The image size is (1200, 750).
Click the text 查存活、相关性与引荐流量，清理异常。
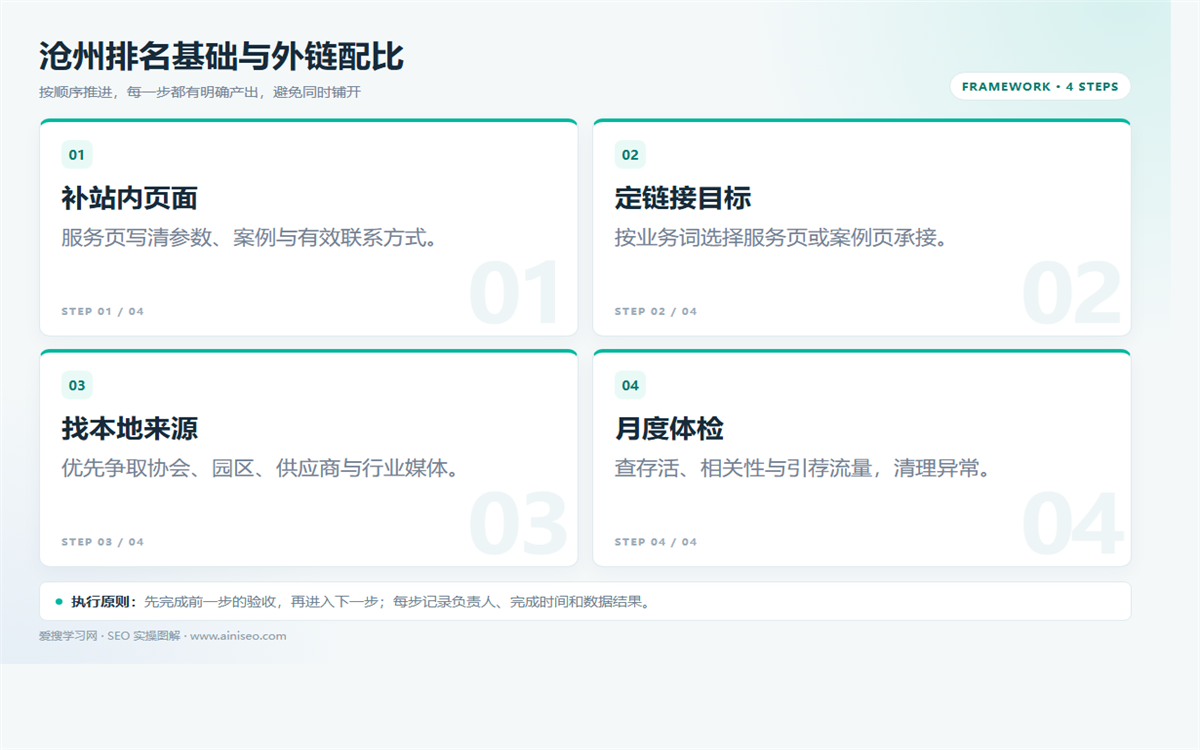point(803,468)
